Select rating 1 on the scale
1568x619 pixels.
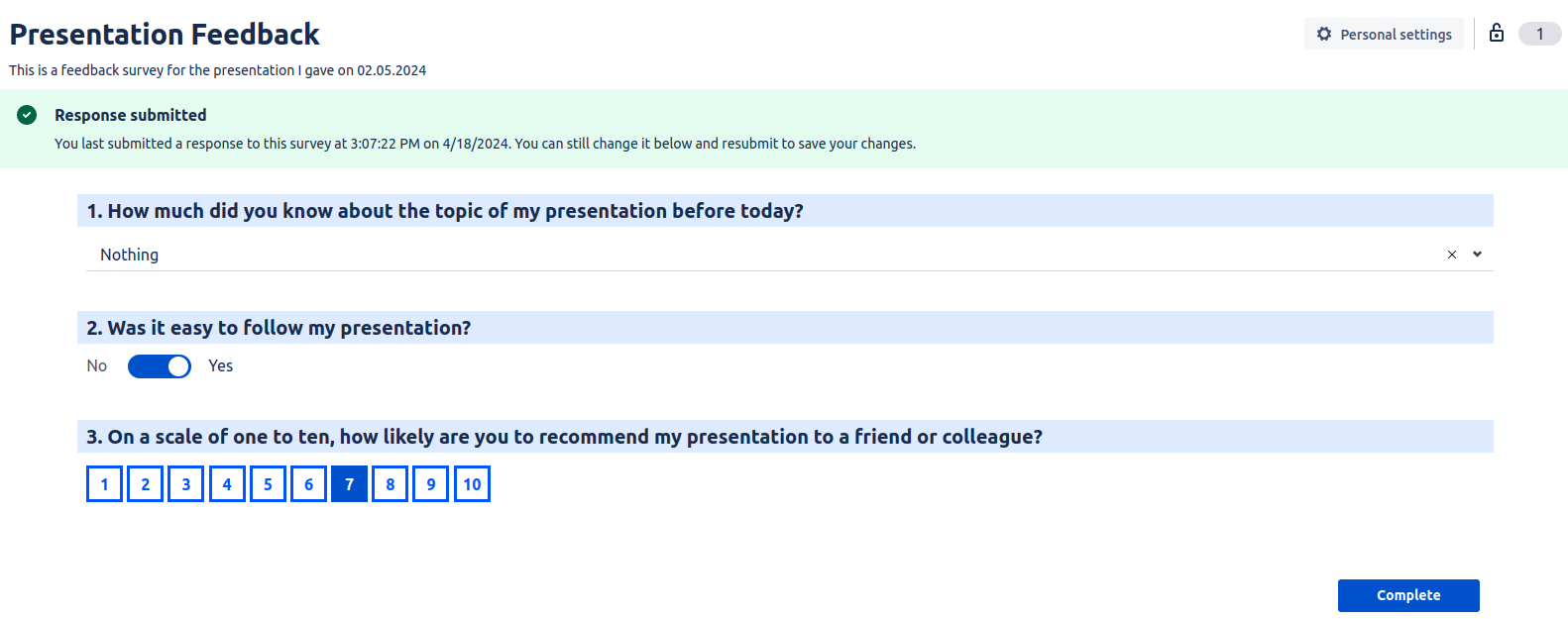click(x=104, y=484)
